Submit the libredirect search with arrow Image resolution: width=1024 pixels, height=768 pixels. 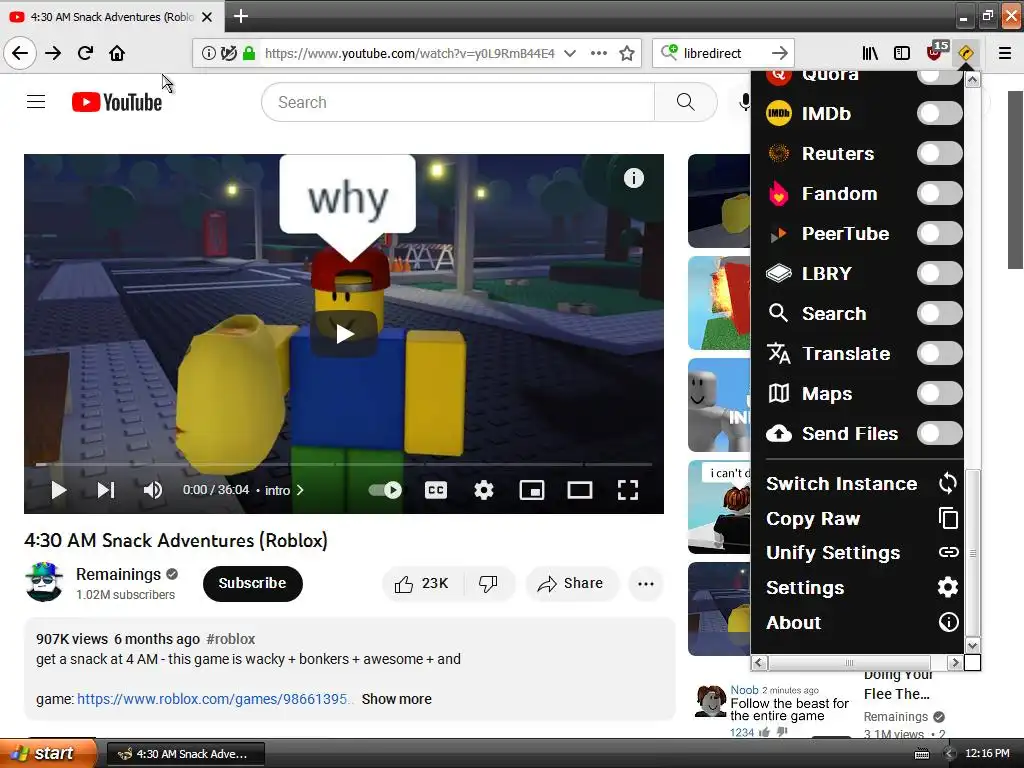[x=779, y=53]
